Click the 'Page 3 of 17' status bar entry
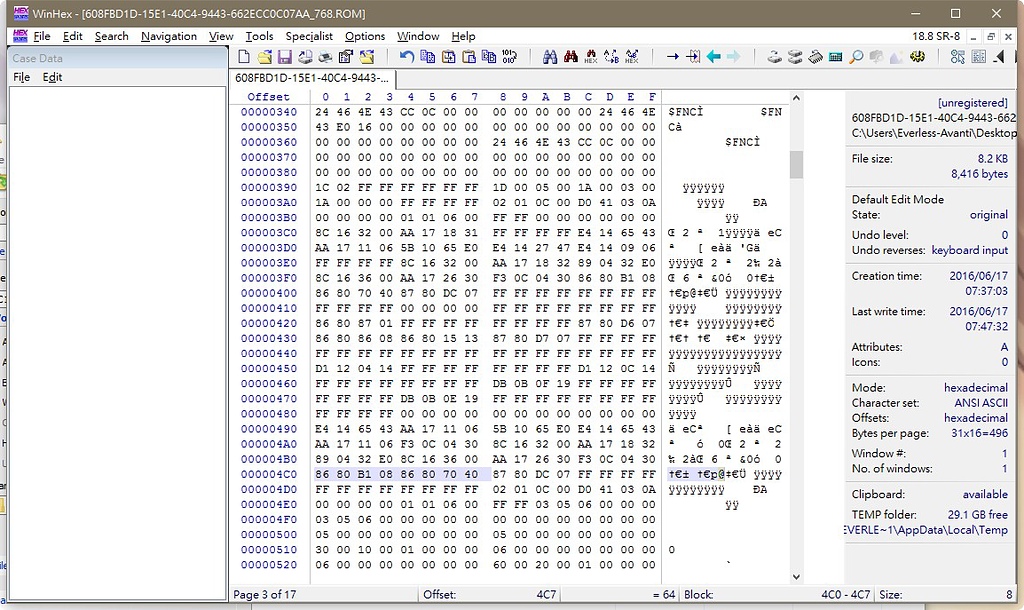 coord(264,594)
